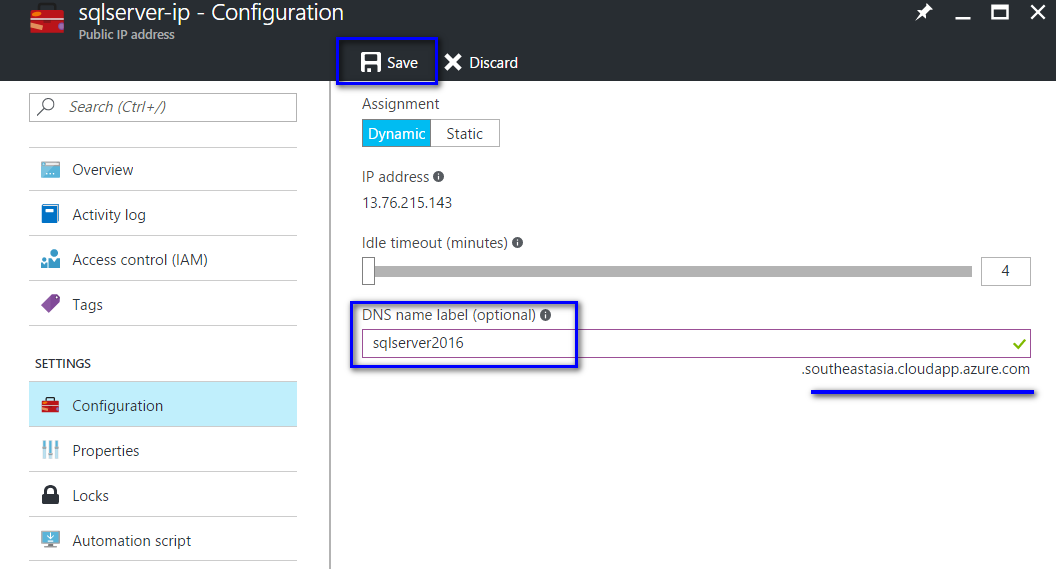Viewport: 1056px width, 569px height.
Task: Click the sqlserver-ip toolbox icon in header
Action: (x=47, y=18)
